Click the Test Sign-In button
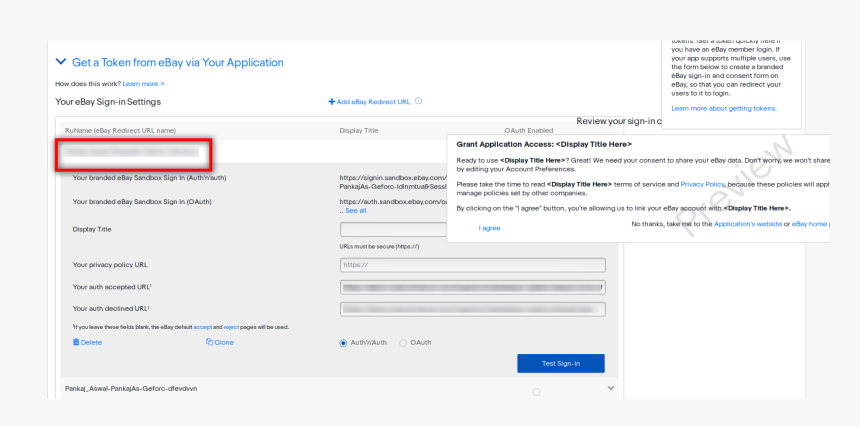The width and height of the screenshot is (860, 426). [x=561, y=363]
